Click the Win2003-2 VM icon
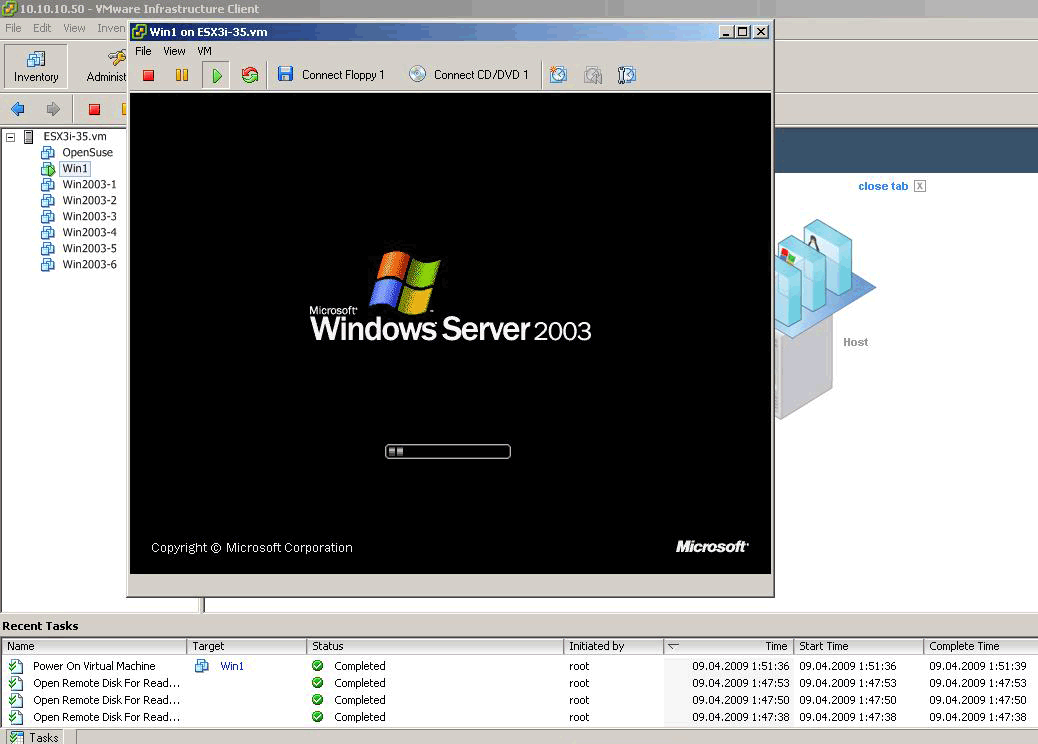 (x=48, y=201)
